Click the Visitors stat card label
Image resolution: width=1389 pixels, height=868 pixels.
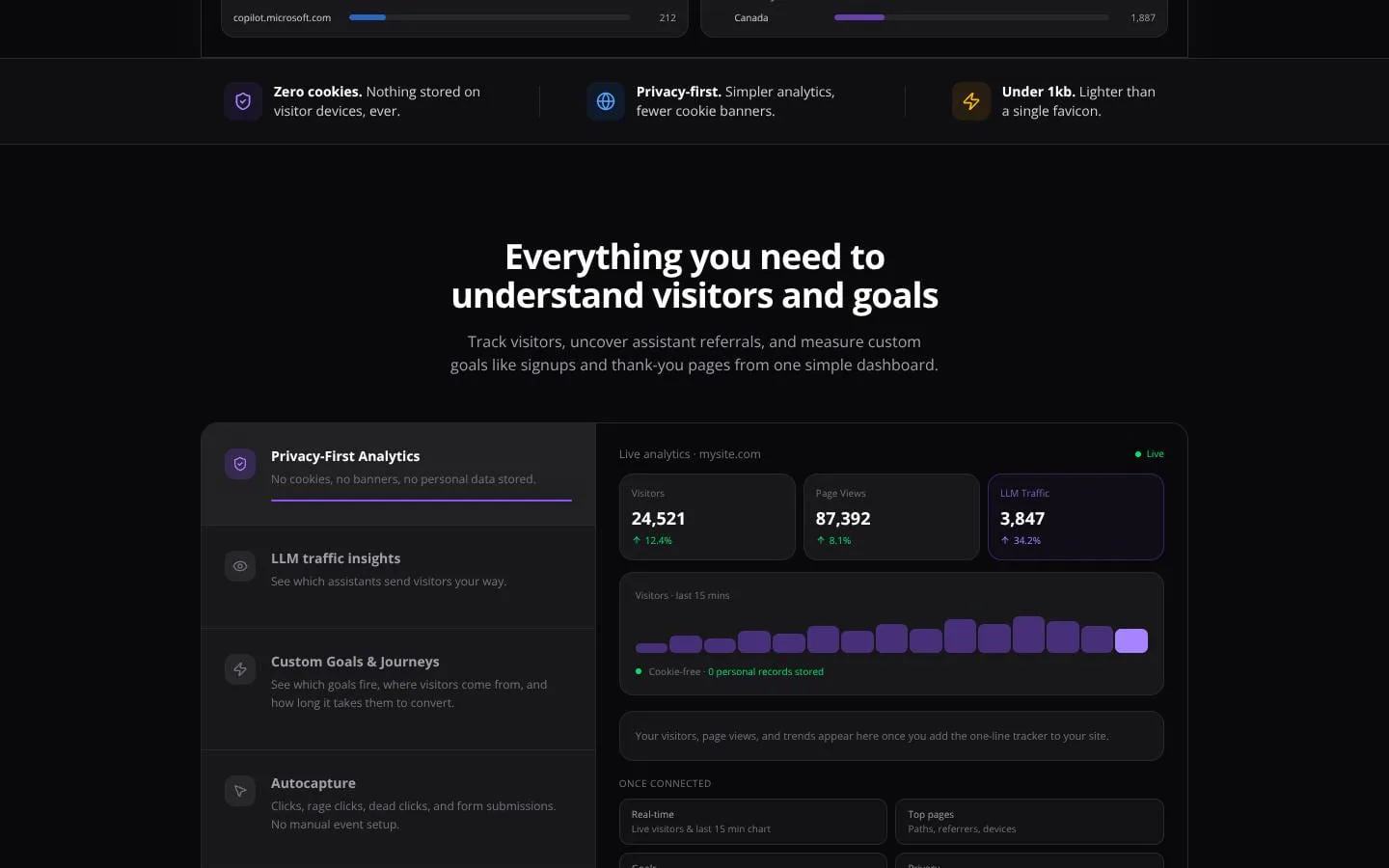click(x=648, y=494)
